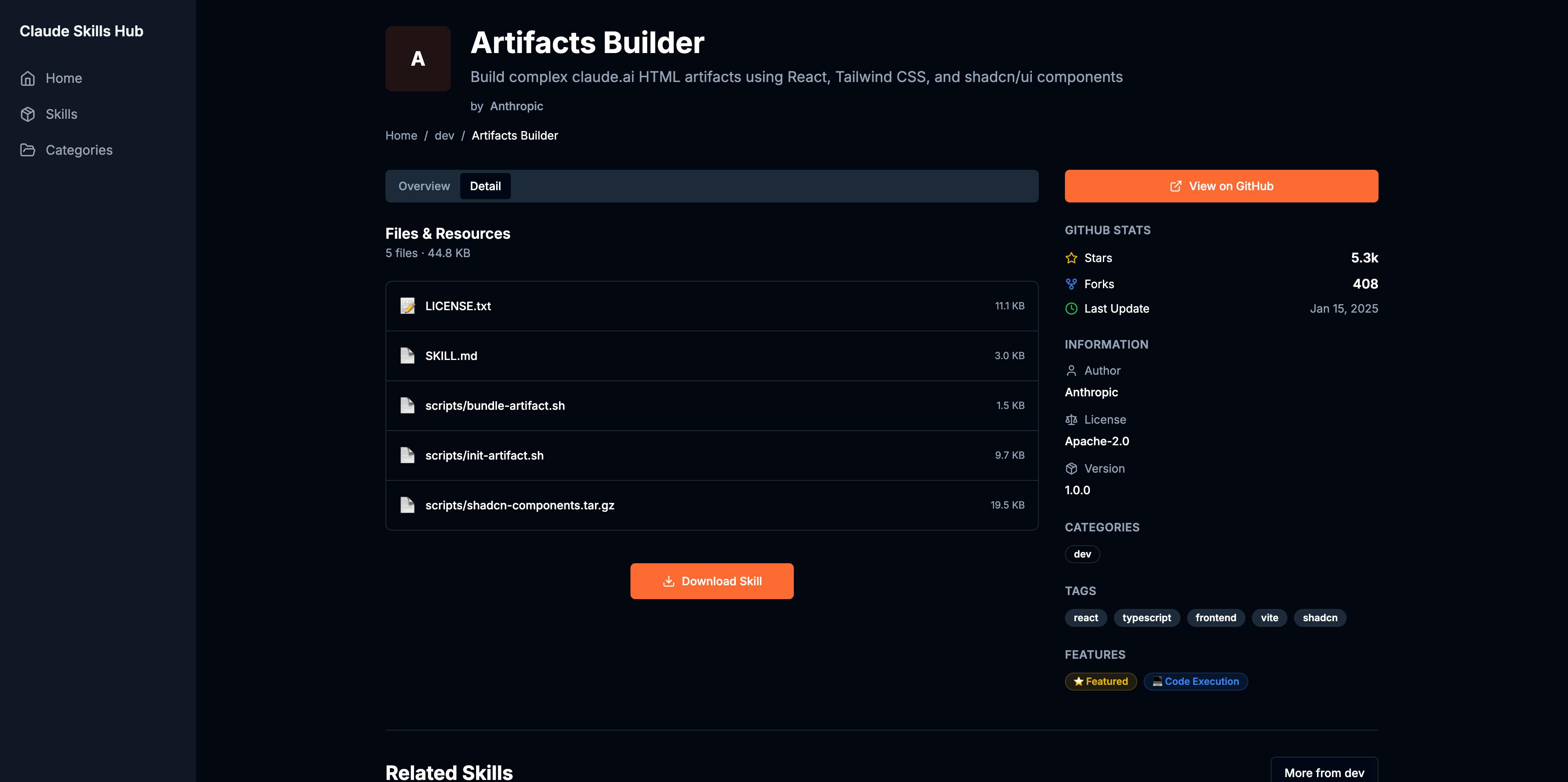Image resolution: width=1568 pixels, height=782 pixels.
Task: Click the yellow Stars icon in GitHub stats
Action: 1071,258
